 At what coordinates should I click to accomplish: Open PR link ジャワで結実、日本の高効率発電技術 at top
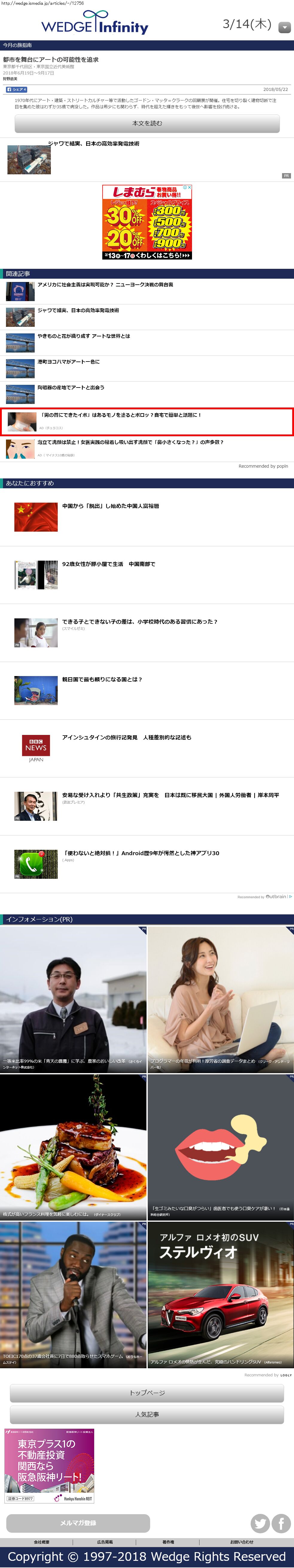[x=94, y=144]
